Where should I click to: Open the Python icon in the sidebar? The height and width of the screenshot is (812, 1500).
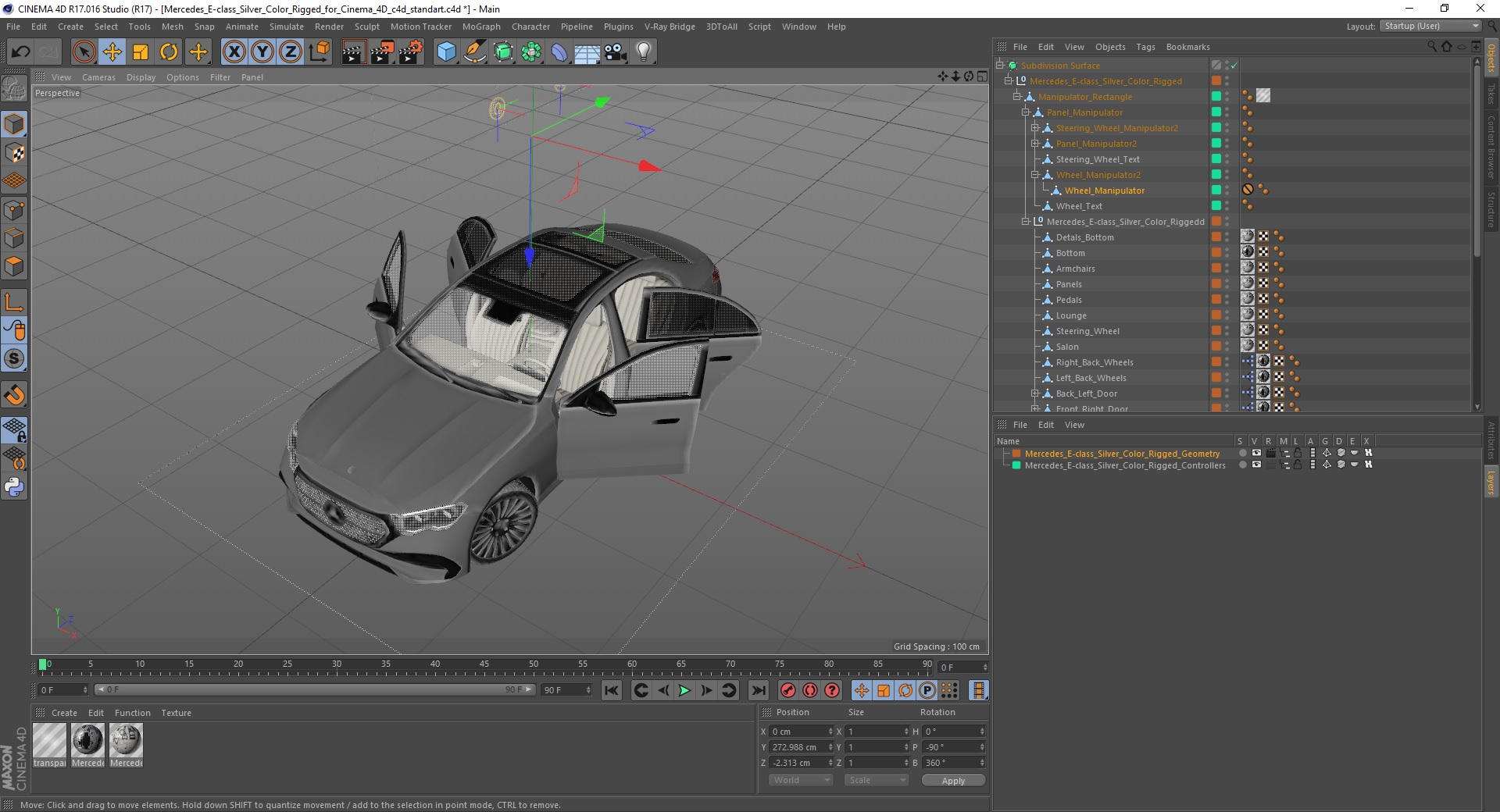click(14, 487)
